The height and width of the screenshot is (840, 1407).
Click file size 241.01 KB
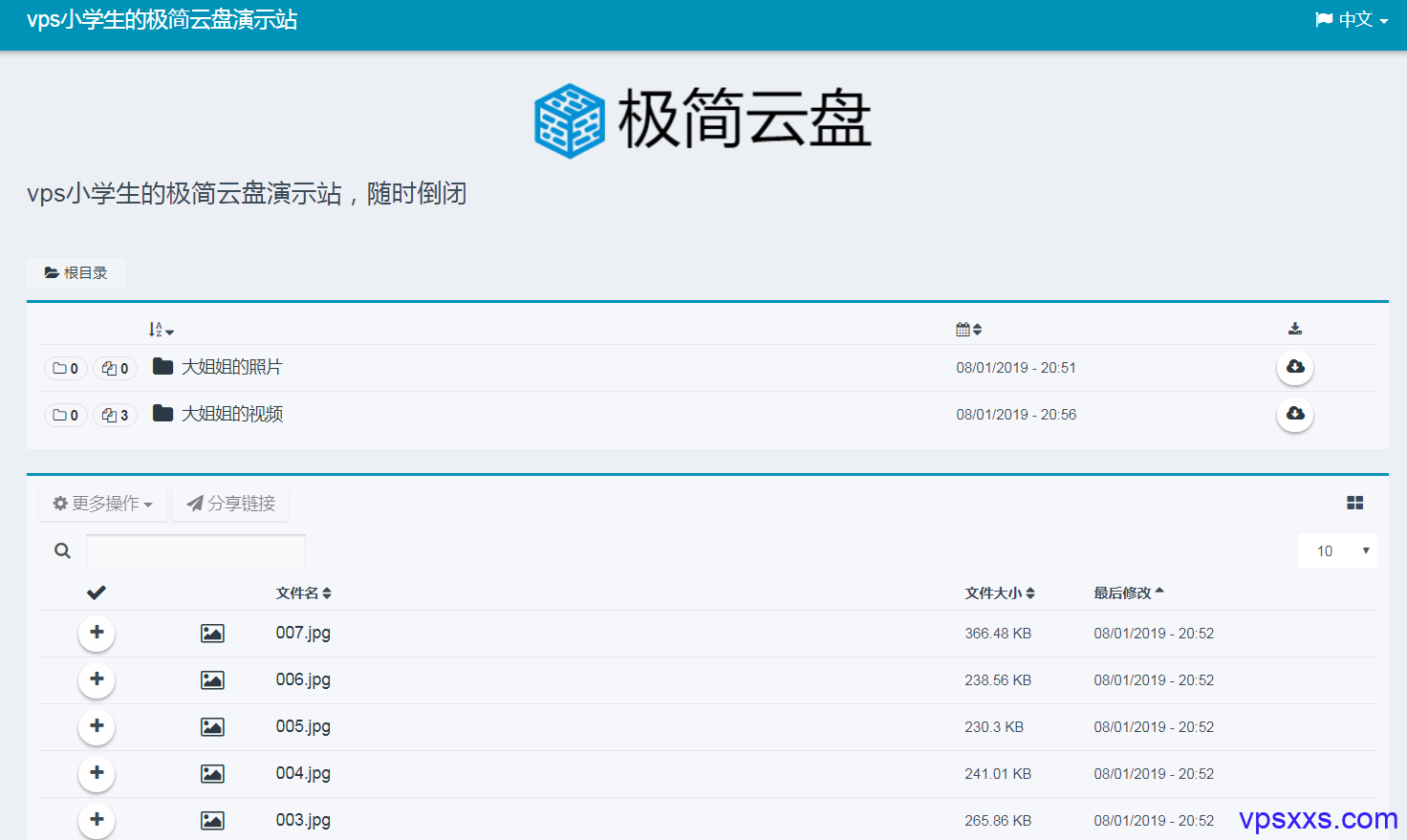(x=998, y=774)
